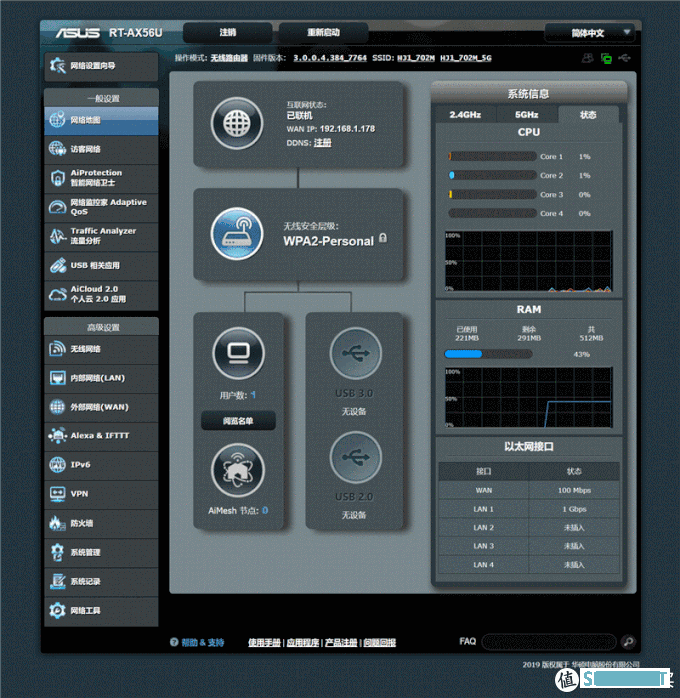
Task: Open 防火墙 firewall flame icon
Action: (57, 523)
